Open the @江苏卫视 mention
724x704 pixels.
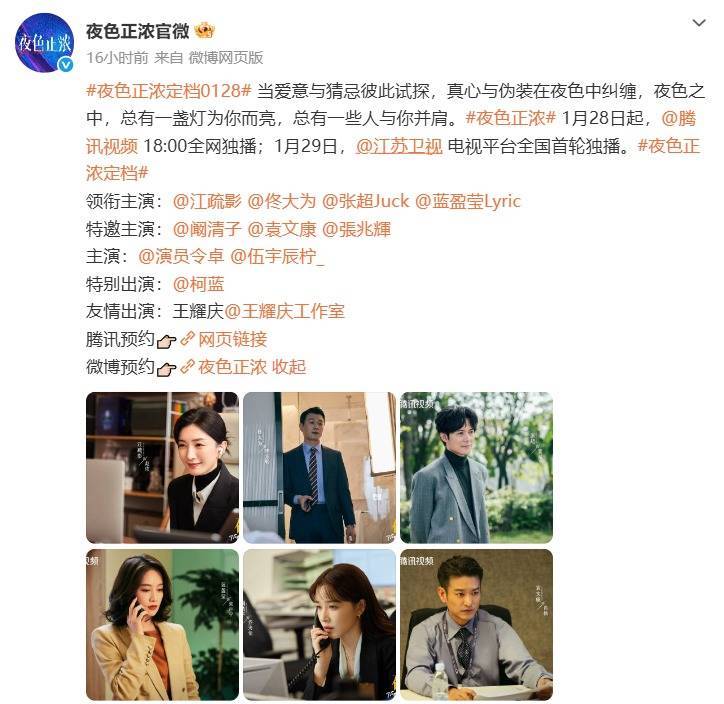[399, 146]
